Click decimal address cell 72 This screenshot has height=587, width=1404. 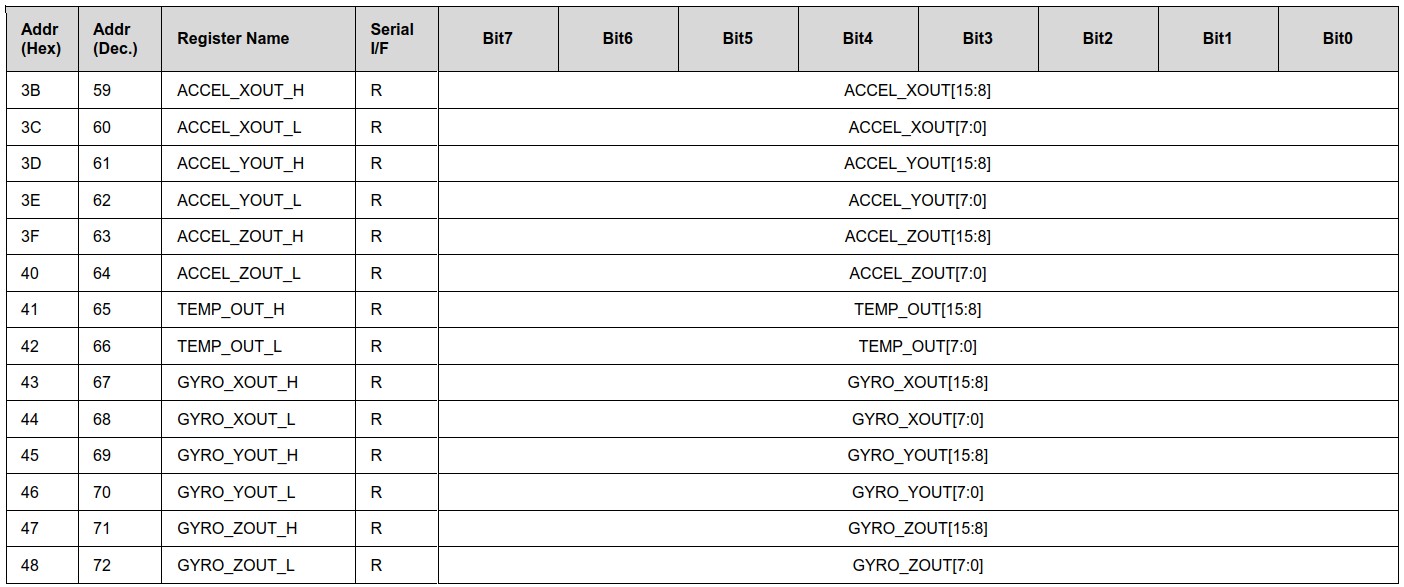tap(102, 565)
